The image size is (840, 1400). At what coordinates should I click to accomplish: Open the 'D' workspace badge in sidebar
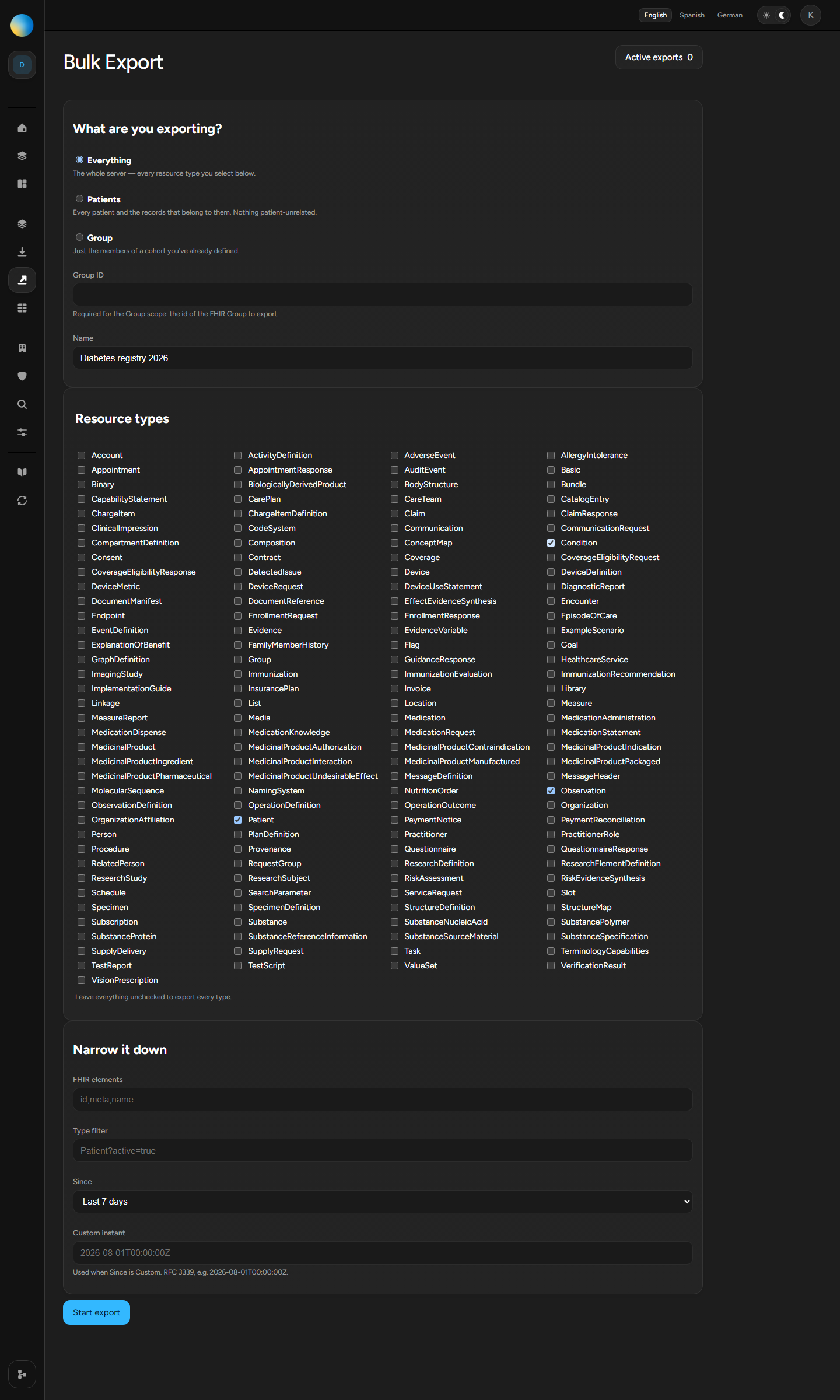point(22,65)
